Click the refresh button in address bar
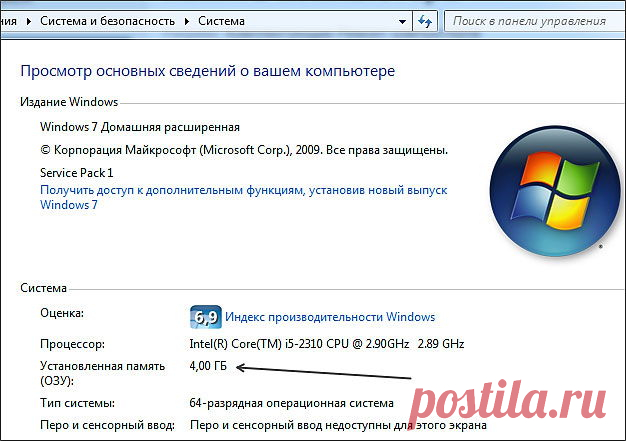The height and width of the screenshot is (441, 626). (x=424, y=21)
